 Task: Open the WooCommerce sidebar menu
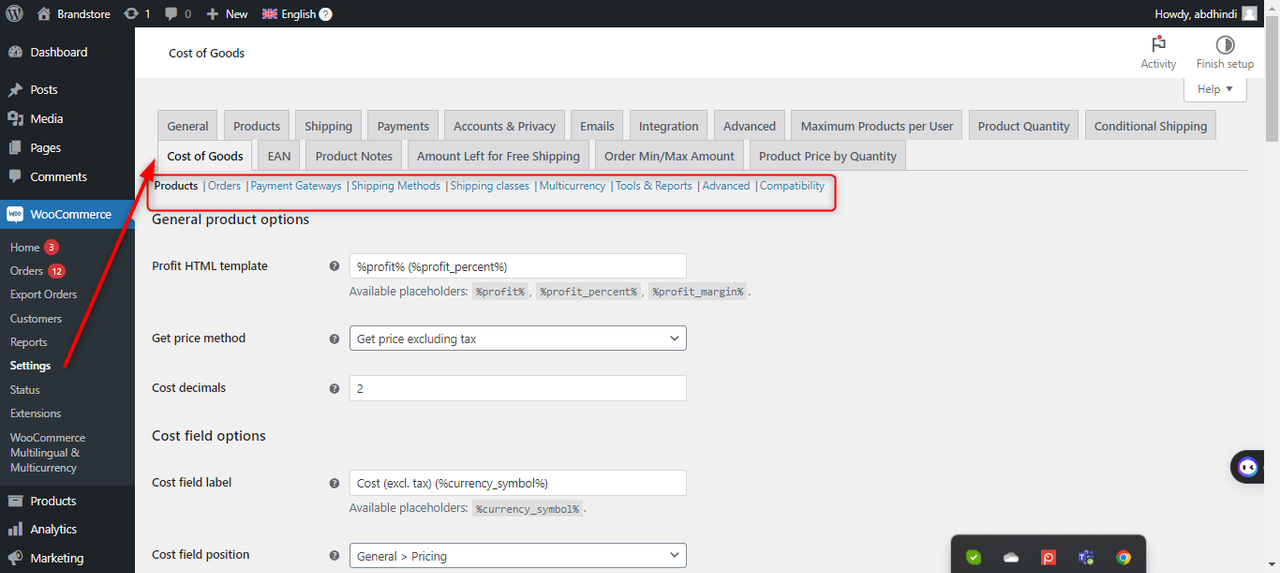tap(67, 214)
